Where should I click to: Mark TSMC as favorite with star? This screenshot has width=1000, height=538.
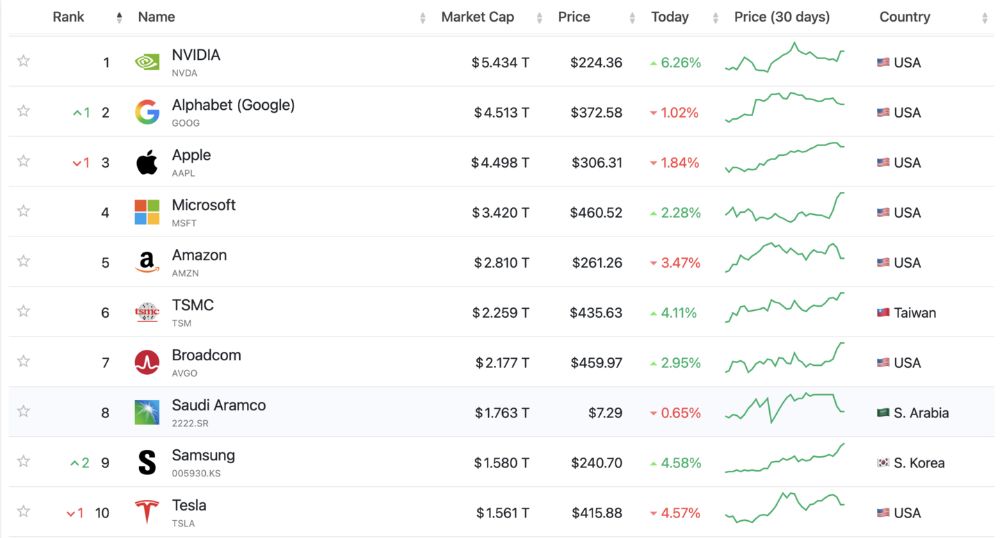point(24,311)
